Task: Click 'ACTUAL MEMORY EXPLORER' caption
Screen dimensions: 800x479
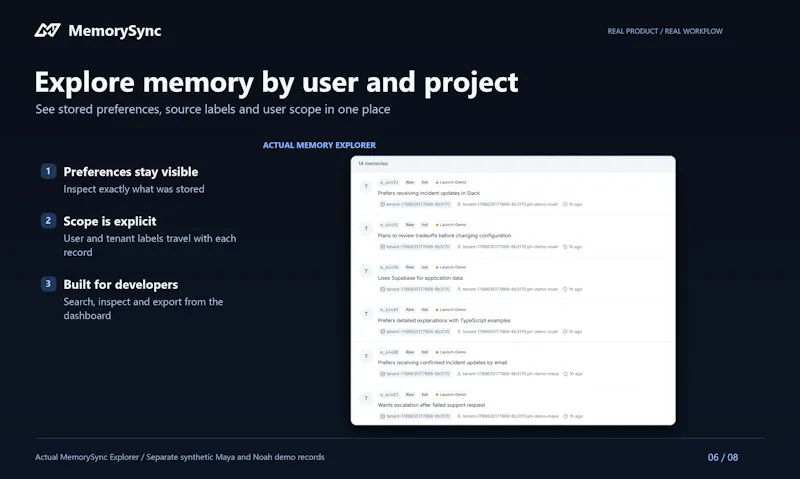Action: [319, 145]
